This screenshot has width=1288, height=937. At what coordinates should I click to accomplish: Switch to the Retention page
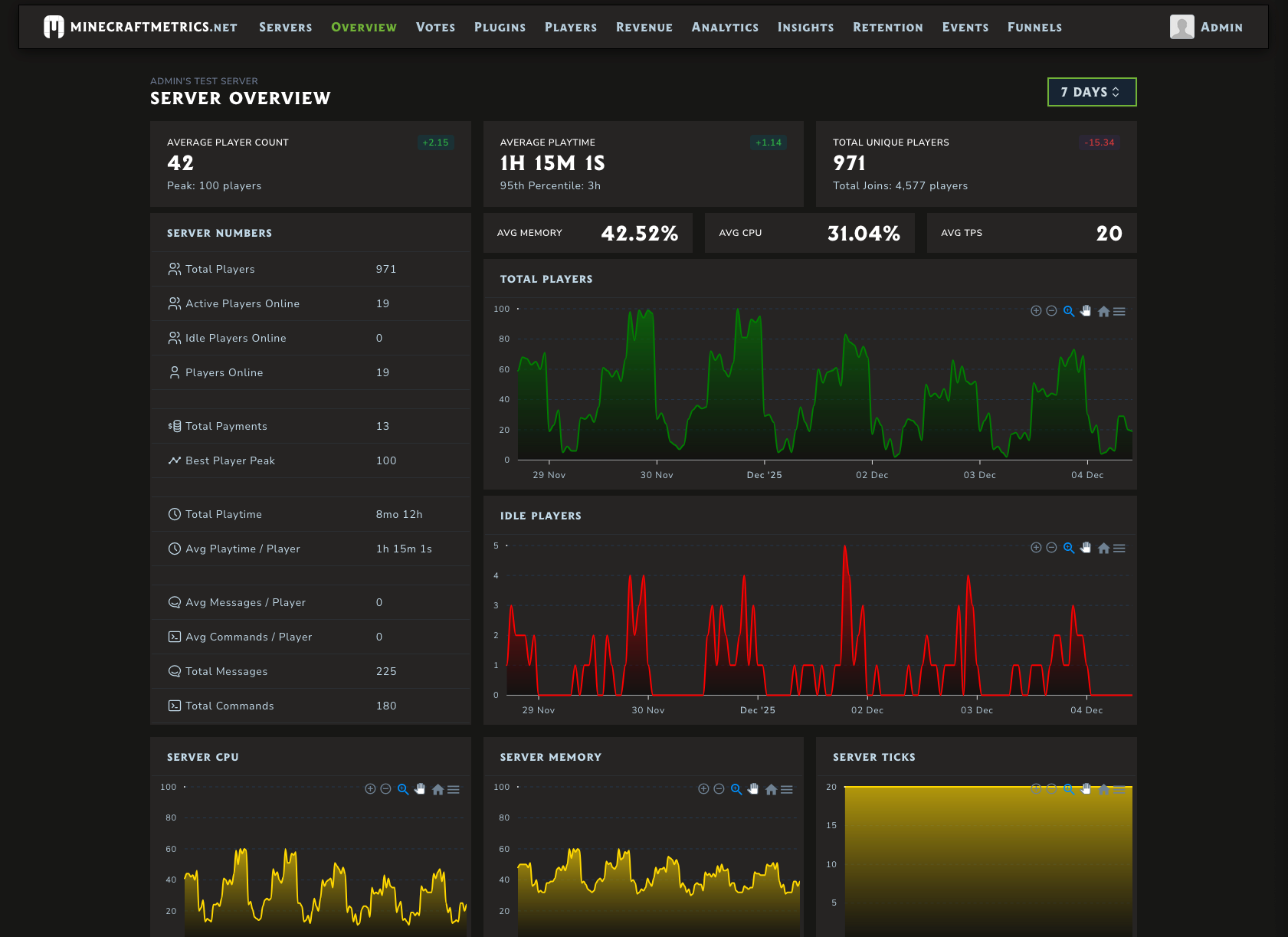887,27
